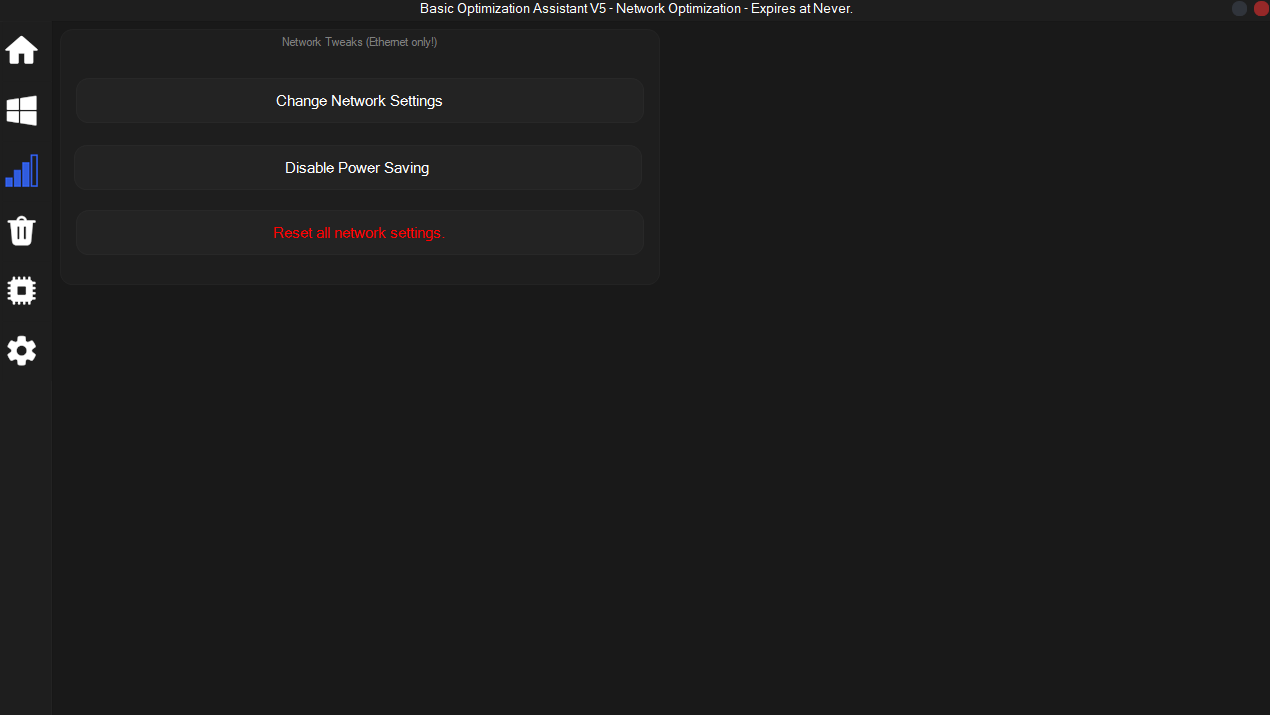Open the Windows tweaks section icon

22,111
